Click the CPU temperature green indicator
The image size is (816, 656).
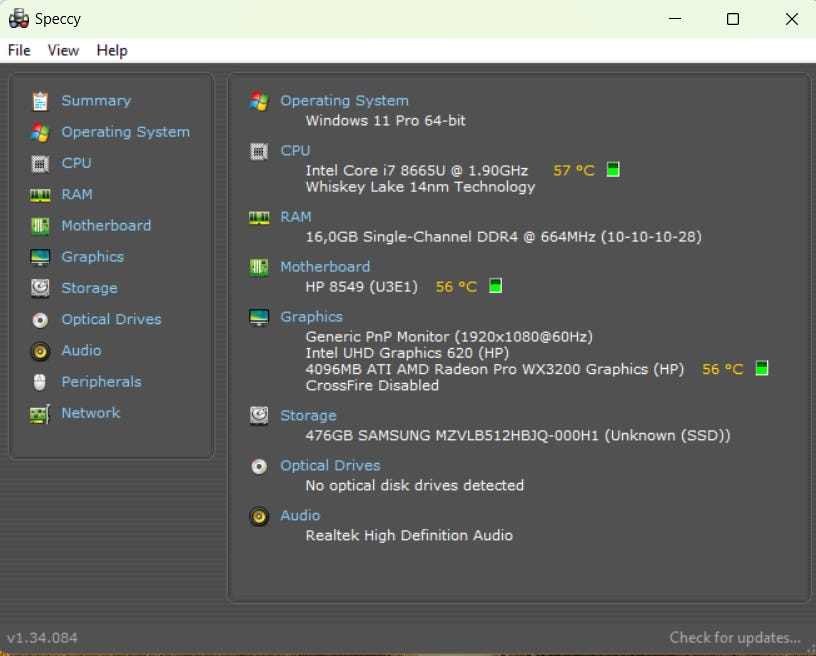click(613, 170)
